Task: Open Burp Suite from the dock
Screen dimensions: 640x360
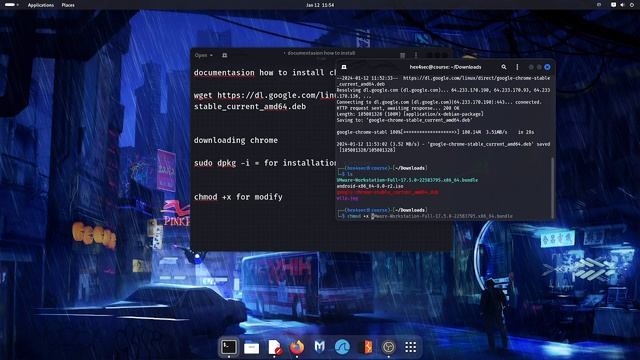Action: click(366, 347)
